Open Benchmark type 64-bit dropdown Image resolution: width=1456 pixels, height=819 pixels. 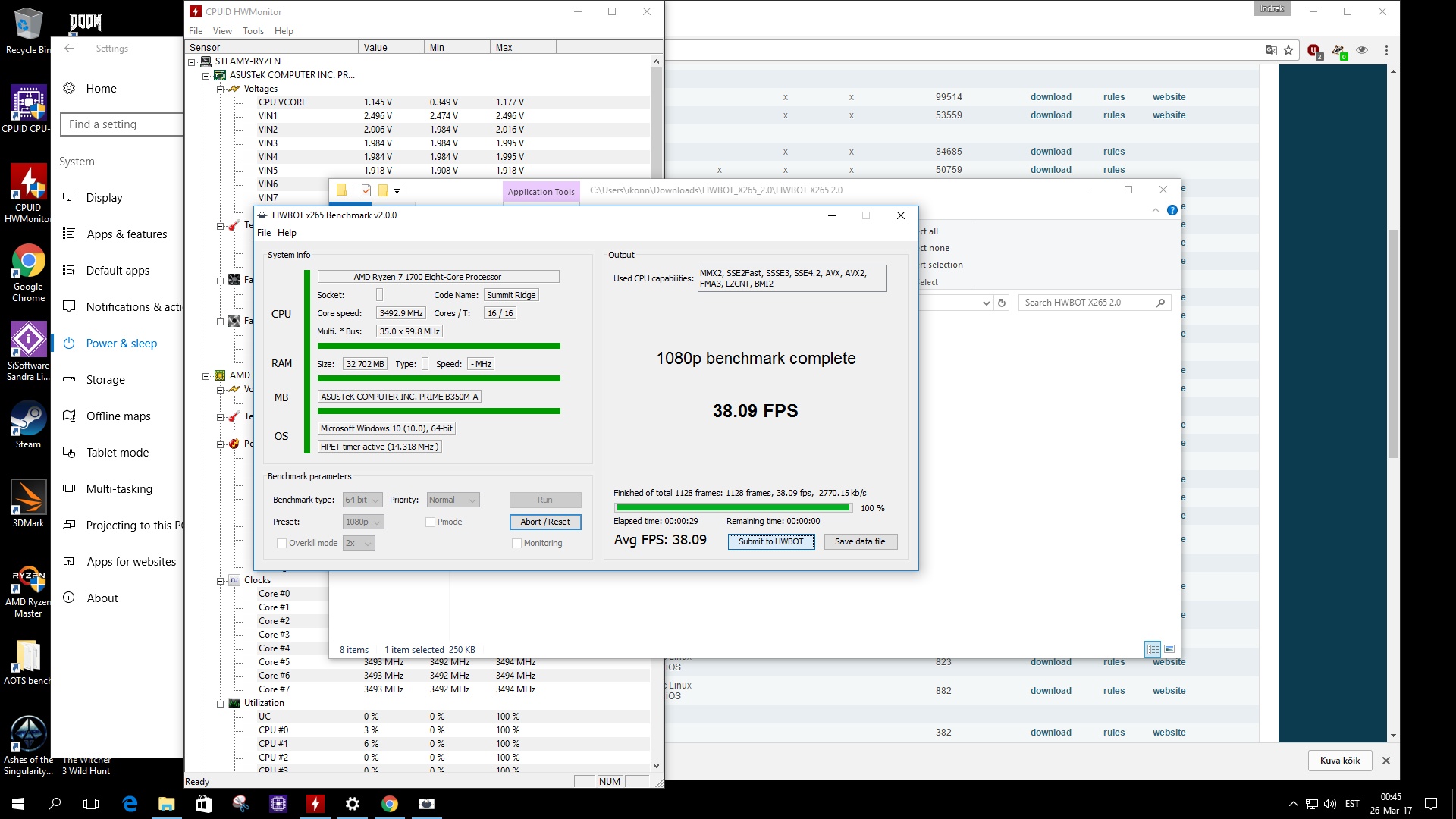tap(362, 500)
